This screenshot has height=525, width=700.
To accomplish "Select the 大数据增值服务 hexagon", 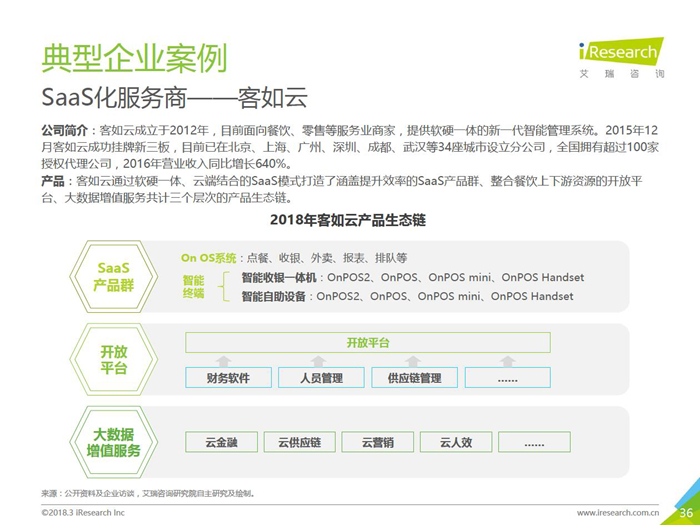I will click(113, 442).
